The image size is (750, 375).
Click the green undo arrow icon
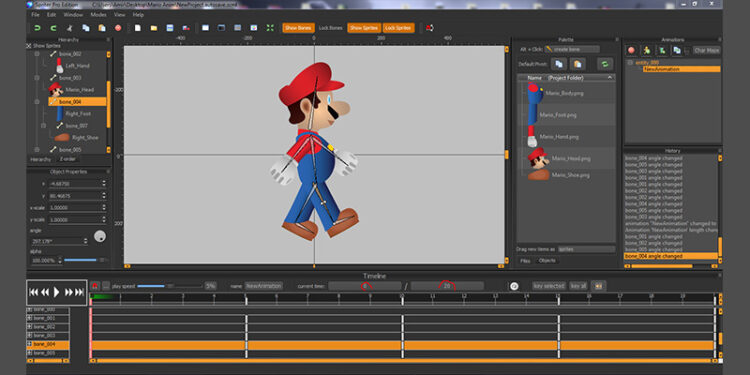pos(37,28)
